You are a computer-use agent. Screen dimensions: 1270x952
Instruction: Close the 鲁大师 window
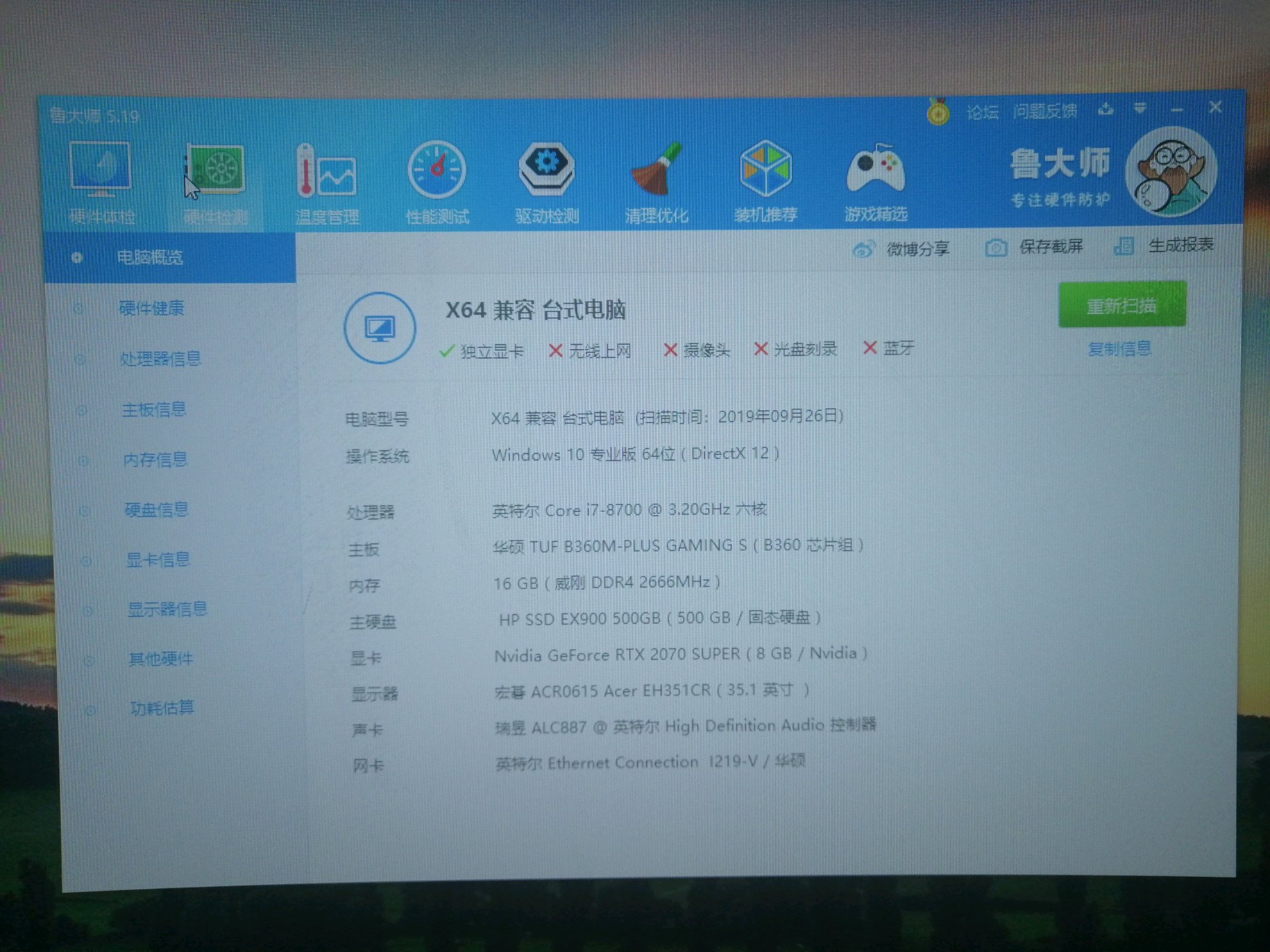pyautogui.click(x=1215, y=107)
